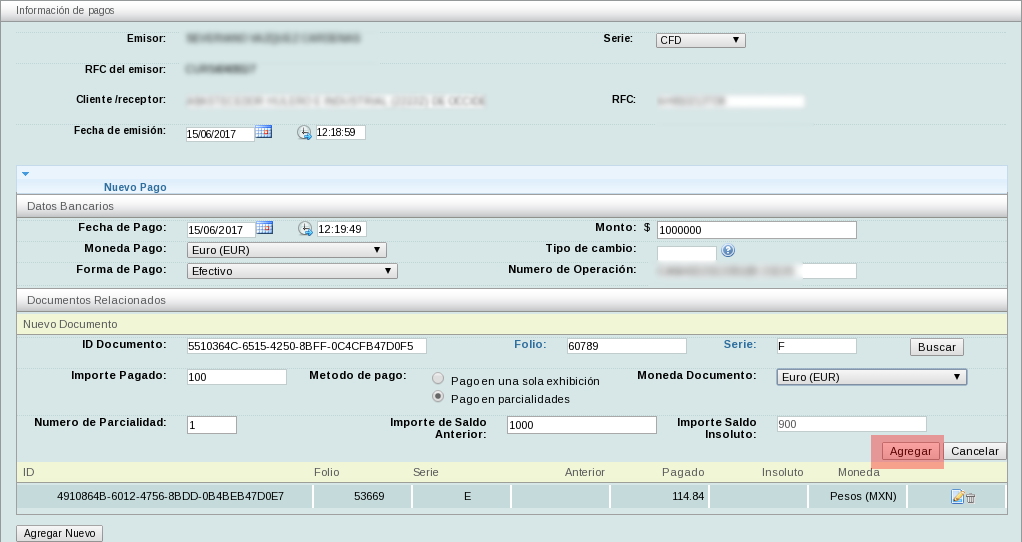Expand Forma de Pago dropdown
The width and height of the screenshot is (1022, 542).
[292, 270]
